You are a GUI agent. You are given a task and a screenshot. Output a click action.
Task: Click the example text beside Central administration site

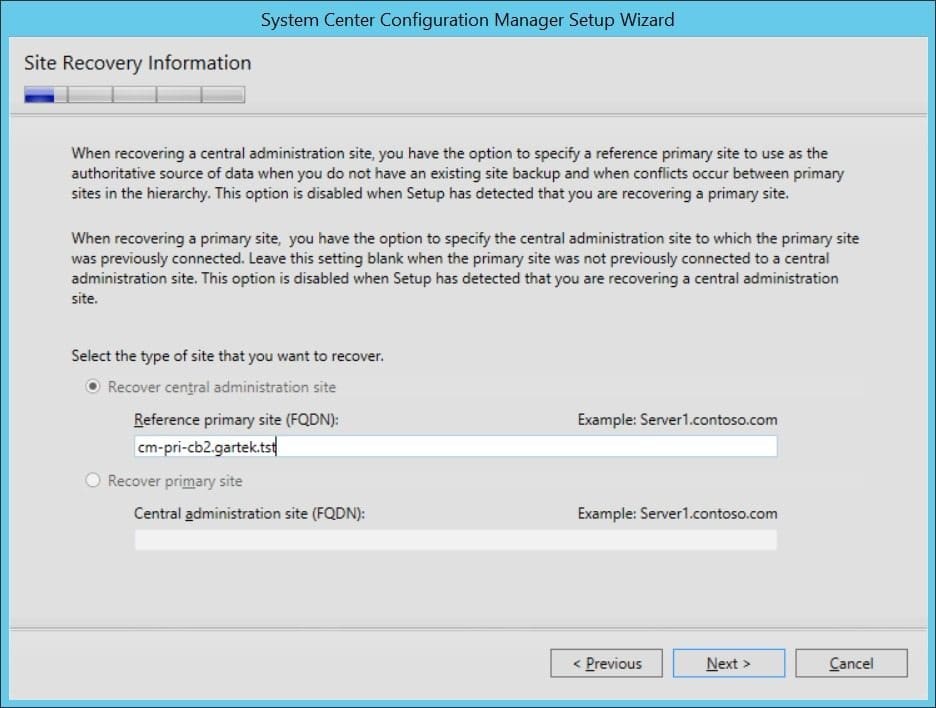point(678,513)
